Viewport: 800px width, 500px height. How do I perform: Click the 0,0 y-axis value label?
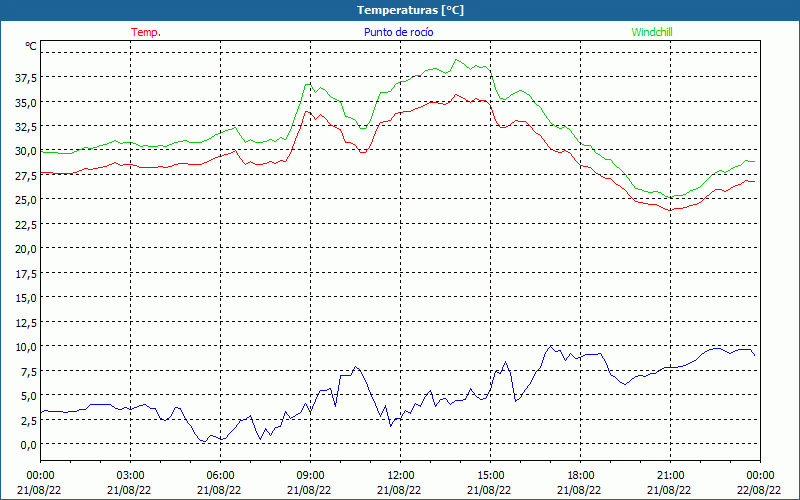pyautogui.click(x=28, y=444)
